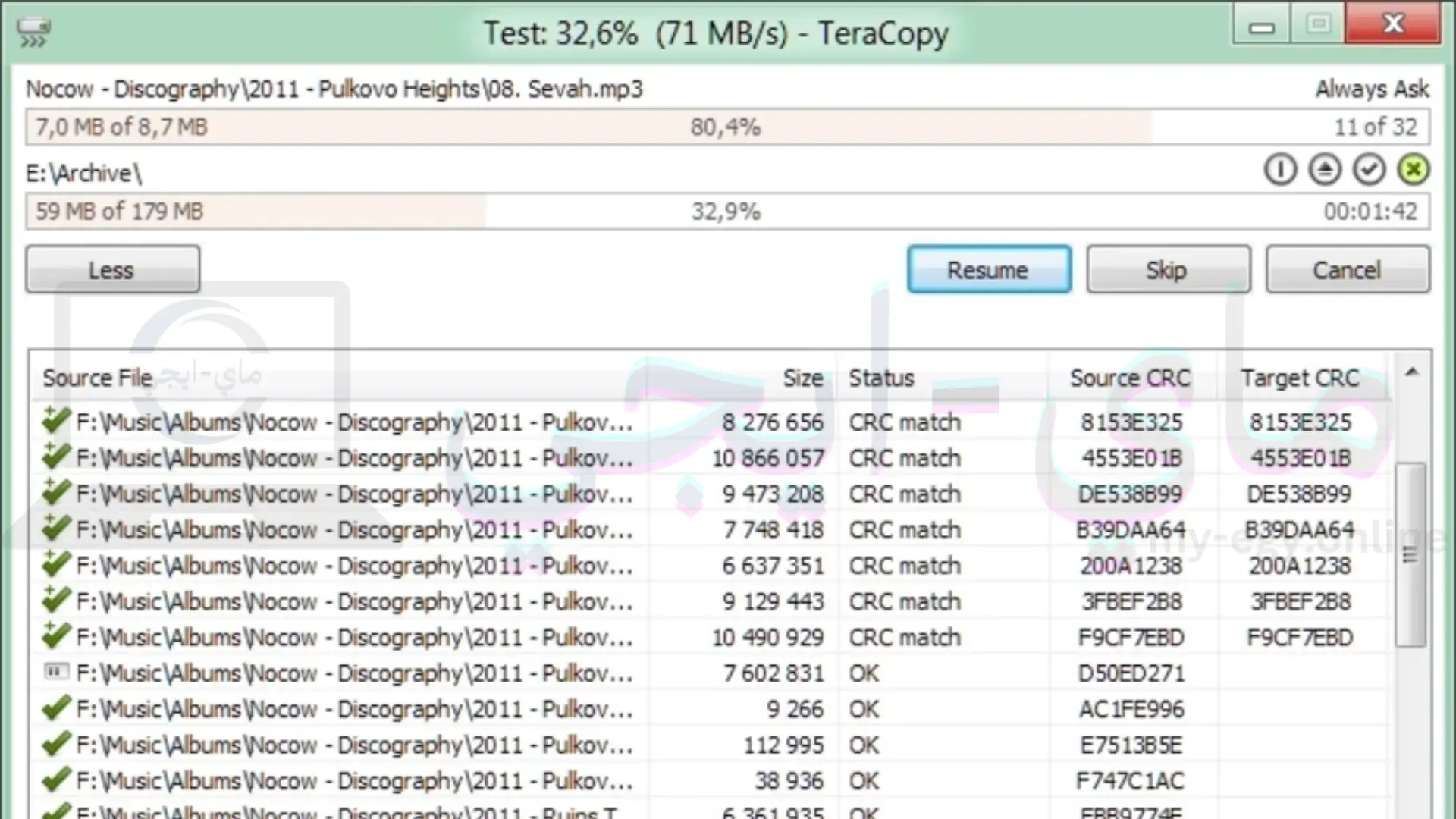The image size is (1456, 819).
Task: Select the file row sized 7 602 831
Action: pos(711,673)
